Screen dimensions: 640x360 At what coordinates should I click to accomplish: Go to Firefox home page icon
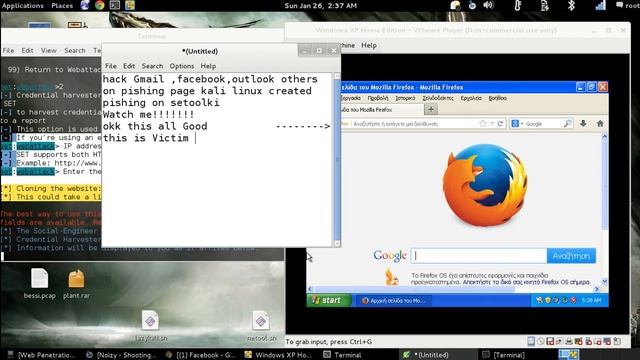click(600, 123)
